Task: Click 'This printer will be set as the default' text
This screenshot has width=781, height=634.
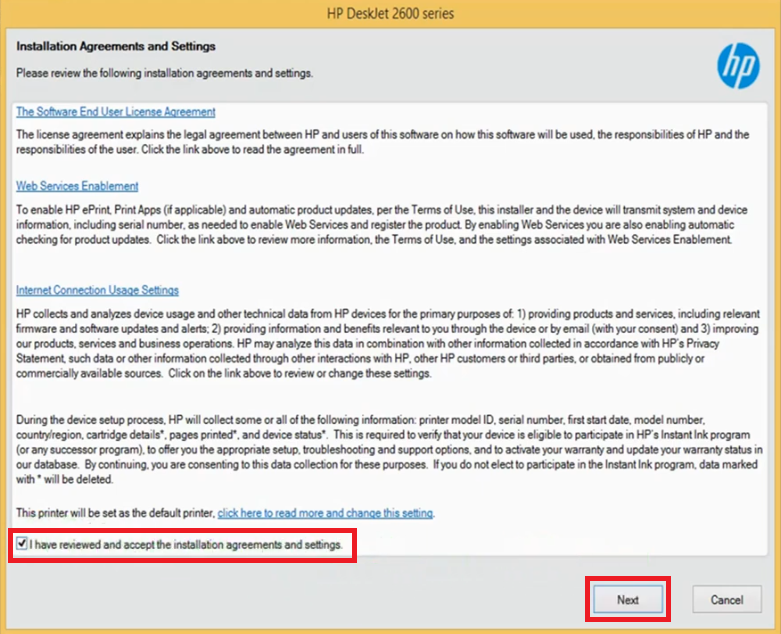Action: point(116,513)
